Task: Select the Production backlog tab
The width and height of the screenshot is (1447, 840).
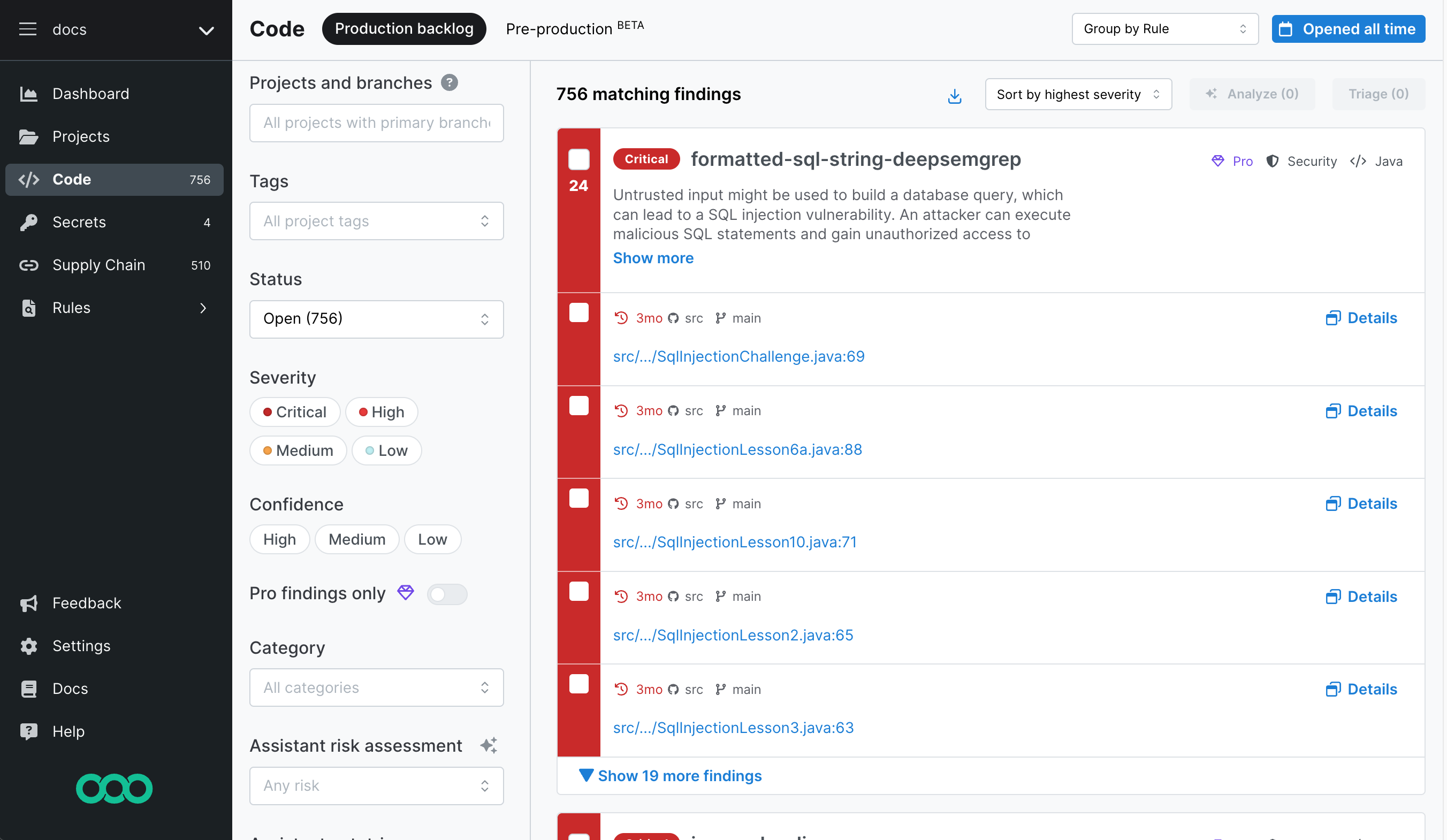Action: 404,28
